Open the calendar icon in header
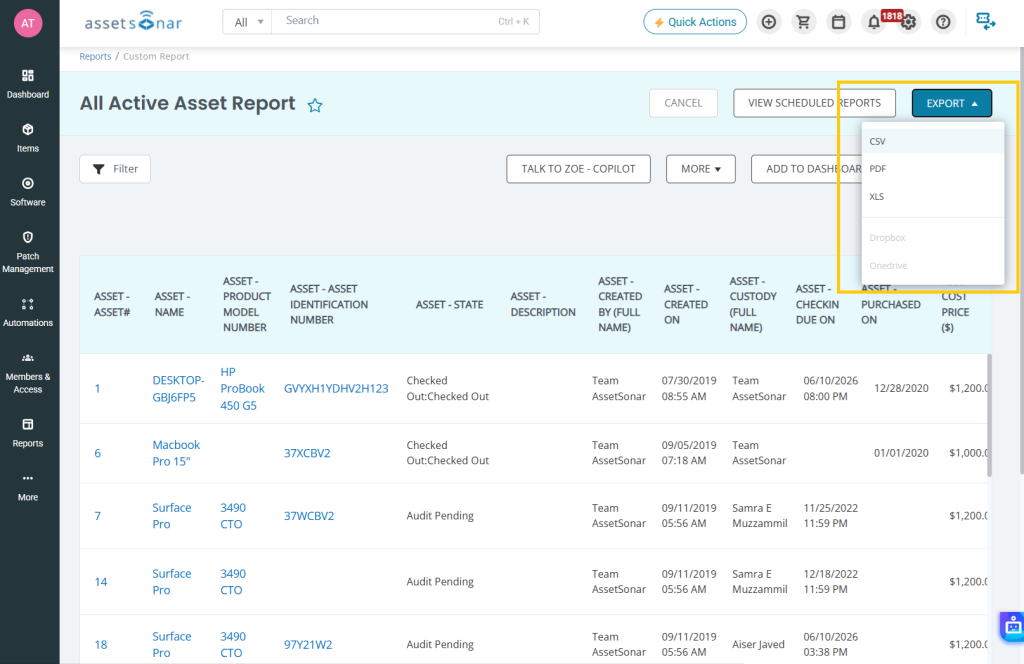 point(839,22)
